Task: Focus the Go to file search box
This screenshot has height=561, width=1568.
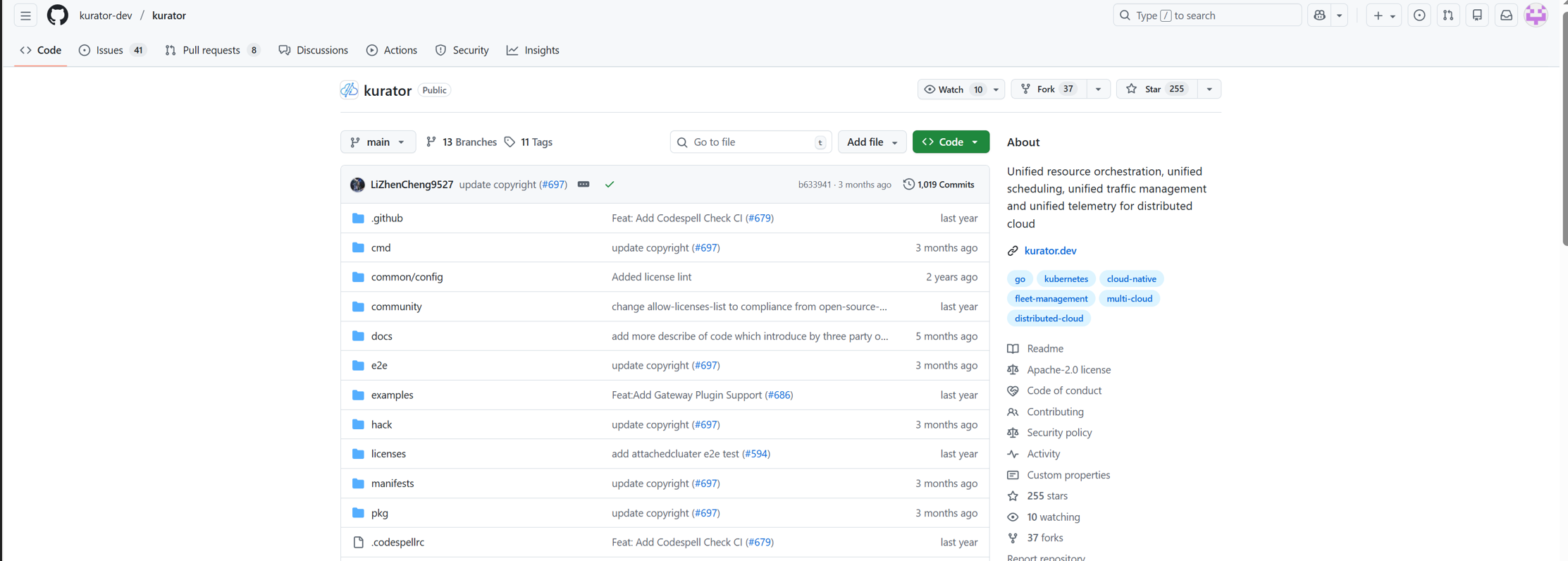Action: coord(751,142)
